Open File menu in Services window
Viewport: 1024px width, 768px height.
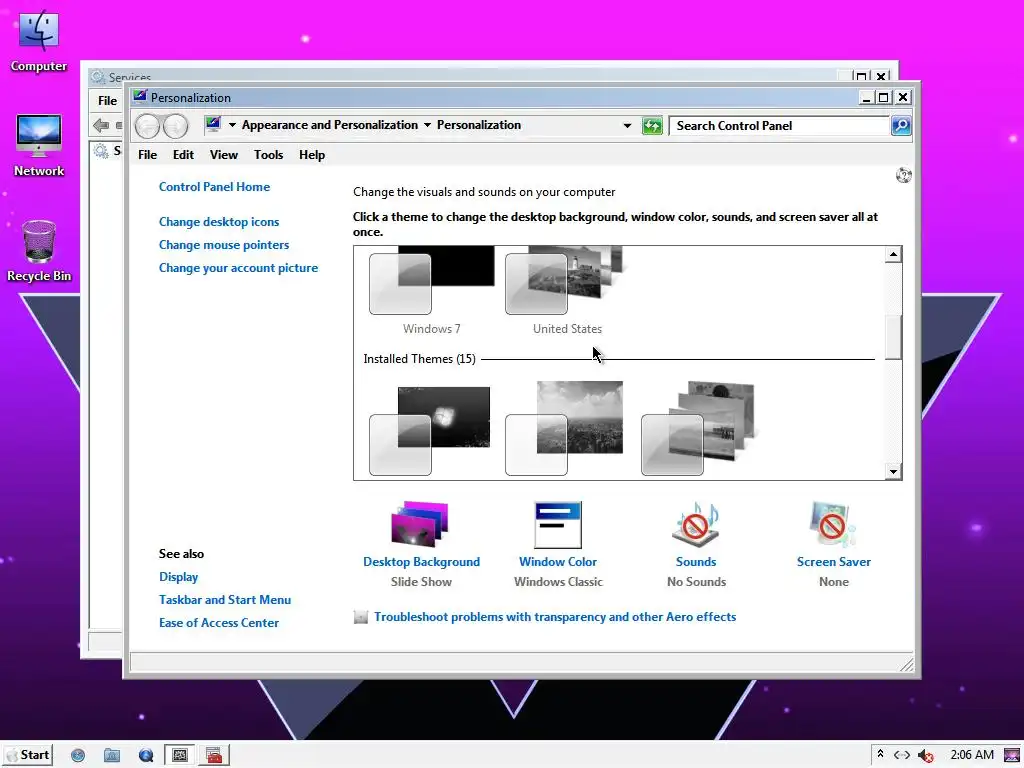[x=107, y=101]
